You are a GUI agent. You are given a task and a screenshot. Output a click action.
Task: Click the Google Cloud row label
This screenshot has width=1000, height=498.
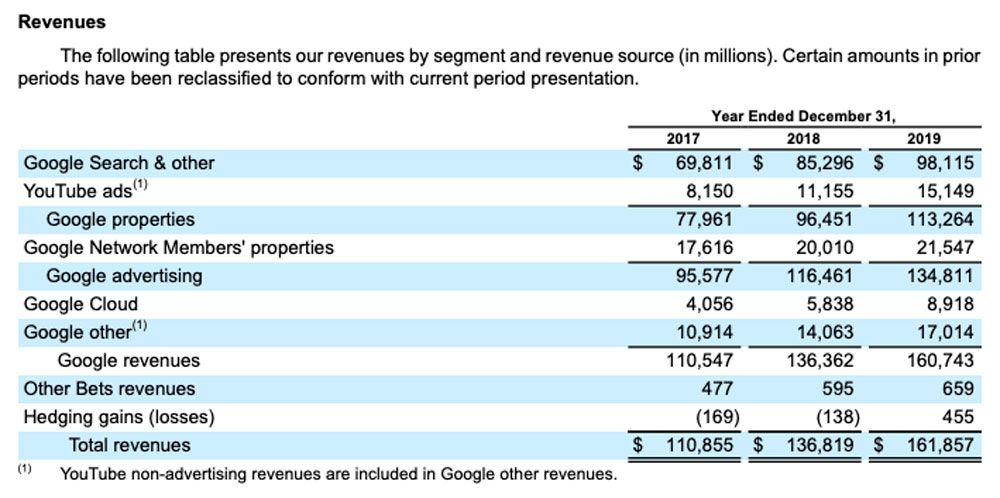(81, 304)
